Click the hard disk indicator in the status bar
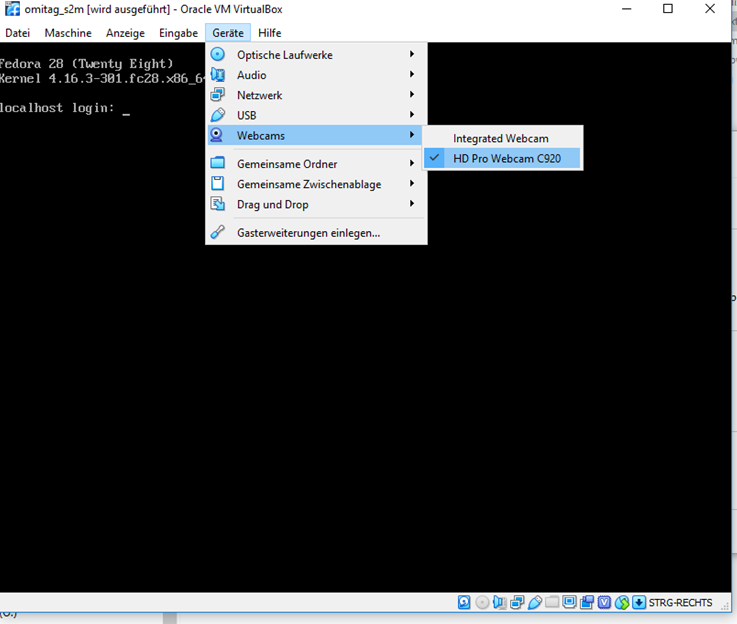The width and height of the screenshot is (737, 624). pos(464,602)
